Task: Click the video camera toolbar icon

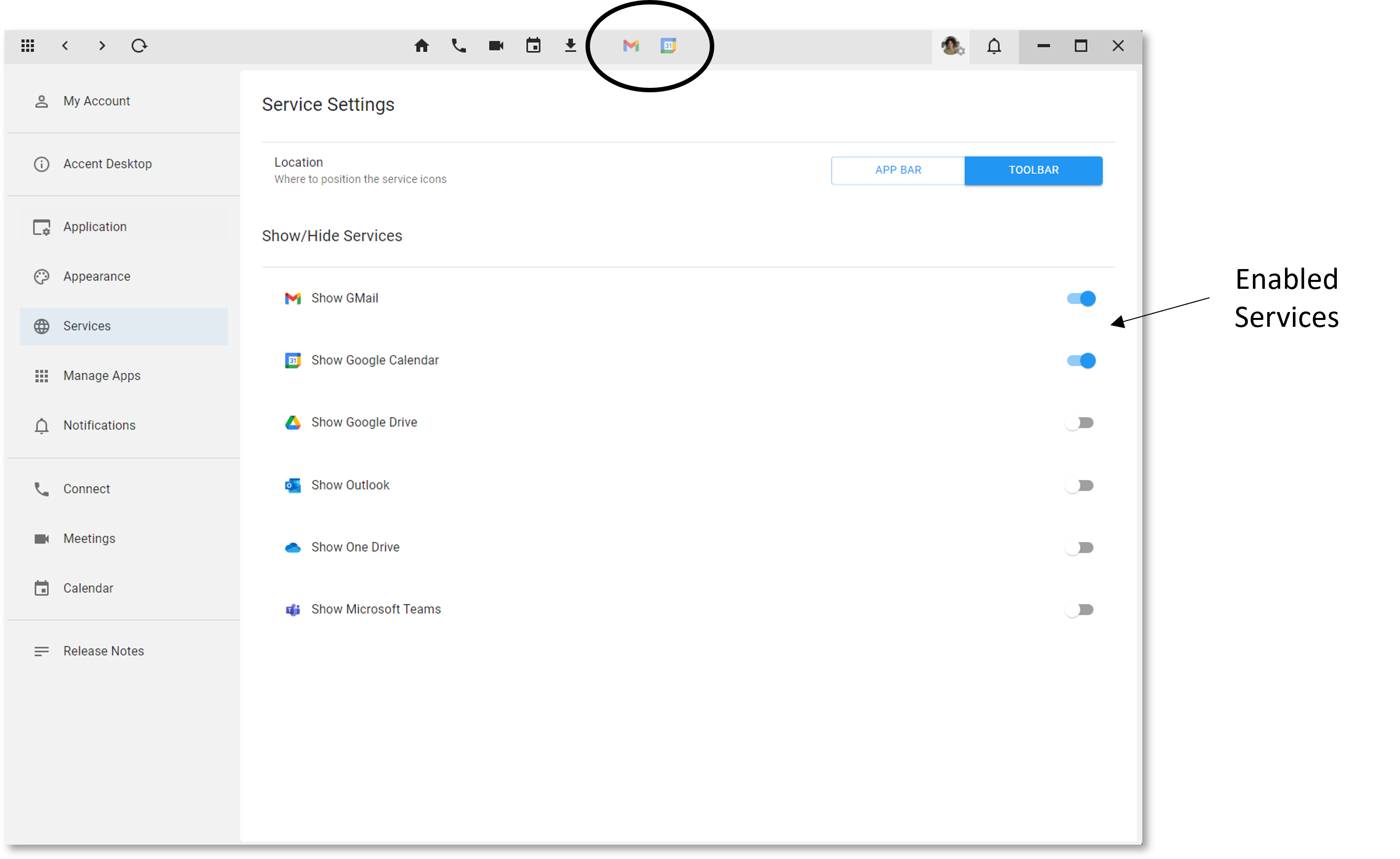Action: pos(496,45)
